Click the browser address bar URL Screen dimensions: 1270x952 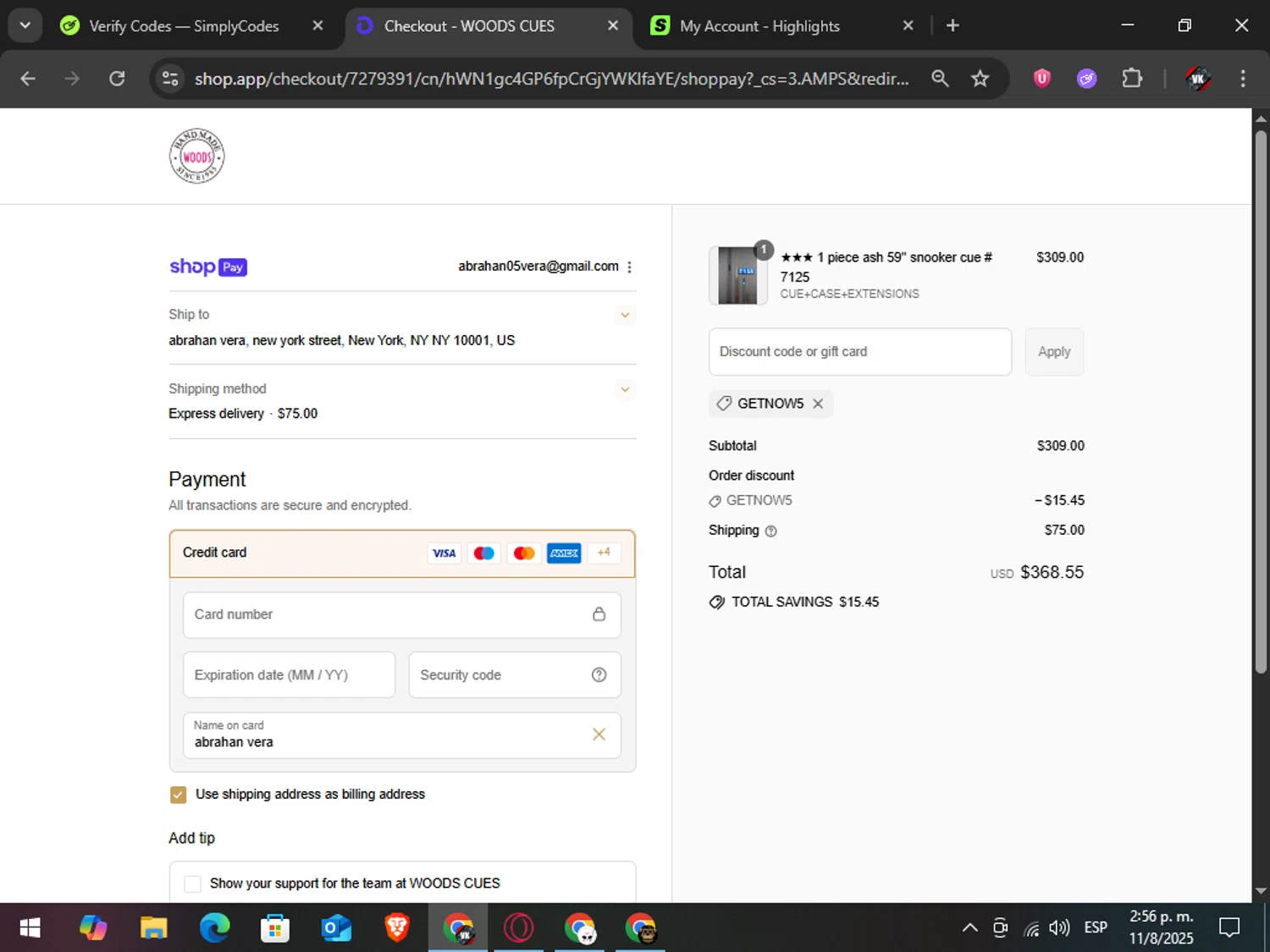point(550,79)
